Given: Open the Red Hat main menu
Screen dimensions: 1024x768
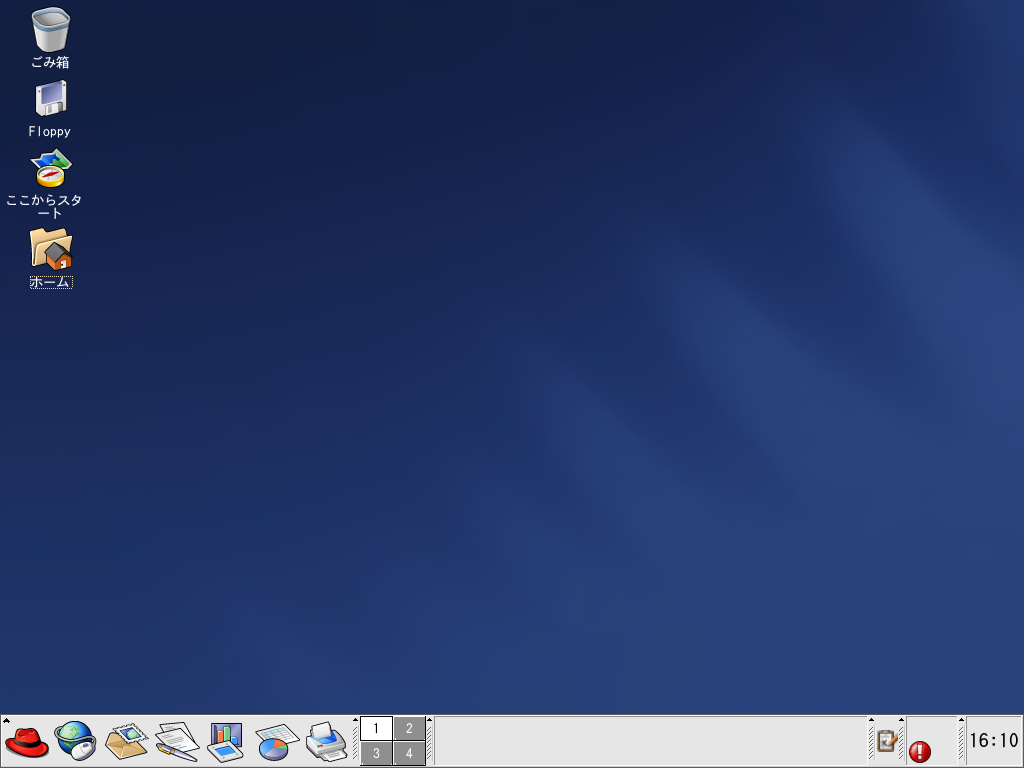Looking at the screenshot, I should 27,742.
